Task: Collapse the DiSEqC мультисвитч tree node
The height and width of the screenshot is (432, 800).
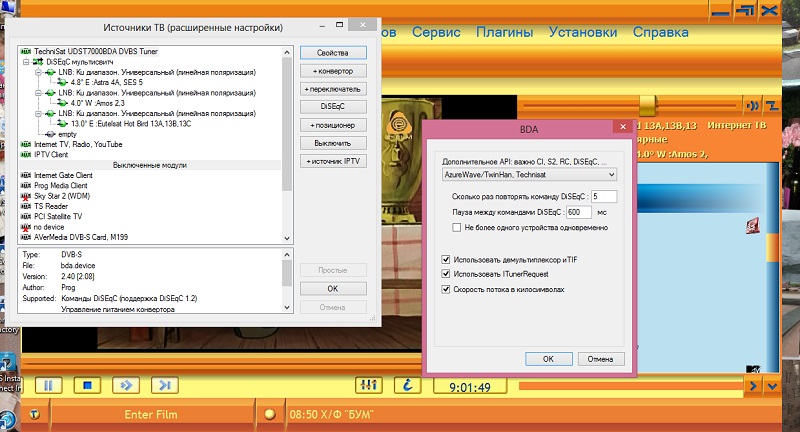Action: [x=26, y=62]
